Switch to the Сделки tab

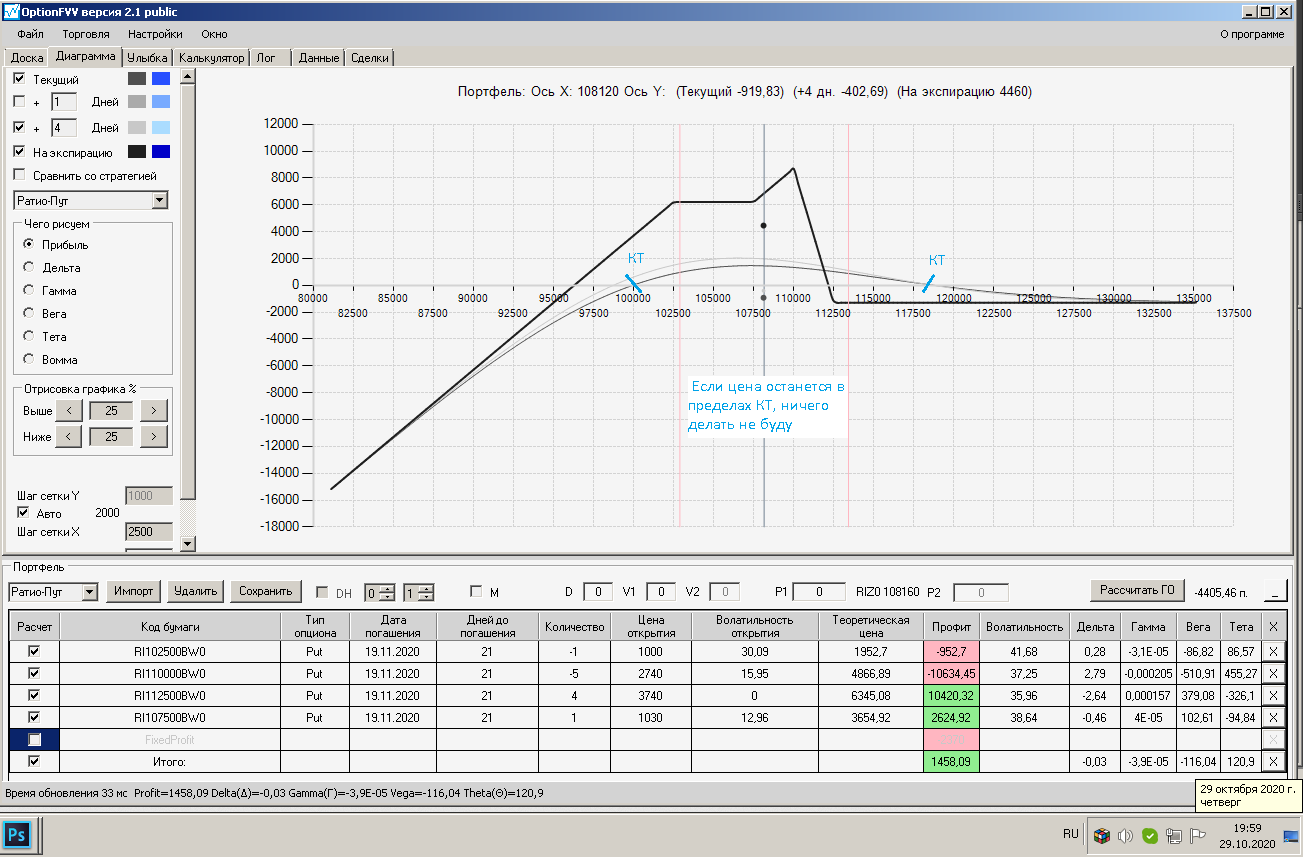pyautogui.click(x=370, y=58)
